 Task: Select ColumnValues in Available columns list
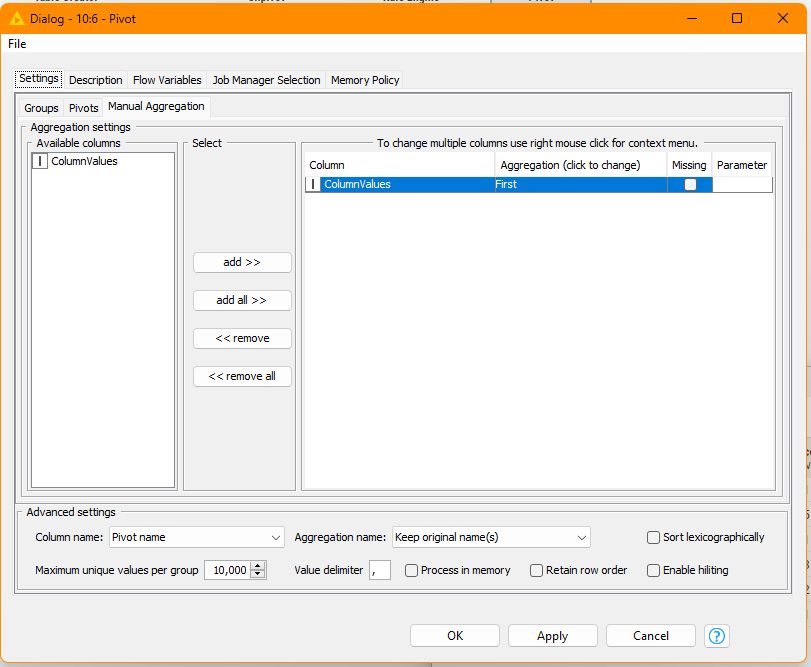click(84, 161)
